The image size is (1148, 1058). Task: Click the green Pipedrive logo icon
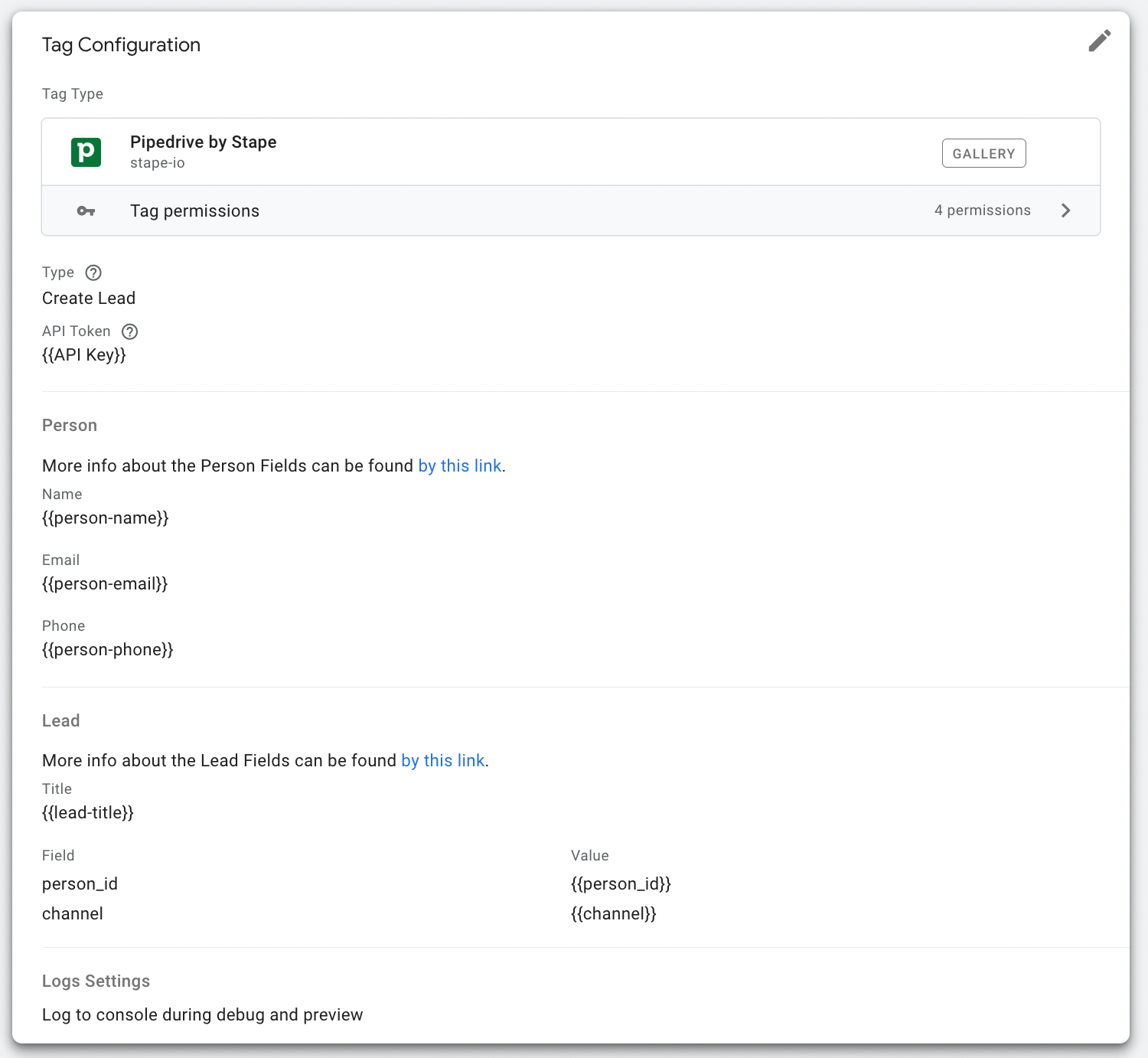pyautogui.click(x=86, y=152)
